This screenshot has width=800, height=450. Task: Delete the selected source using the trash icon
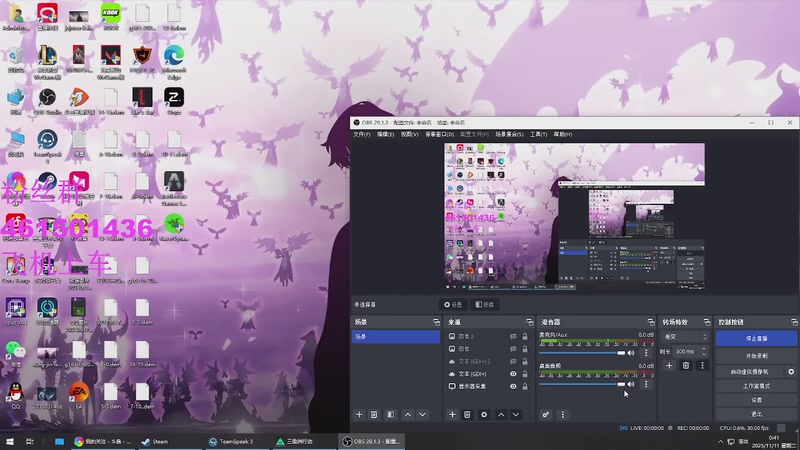[x=467, y=415]
